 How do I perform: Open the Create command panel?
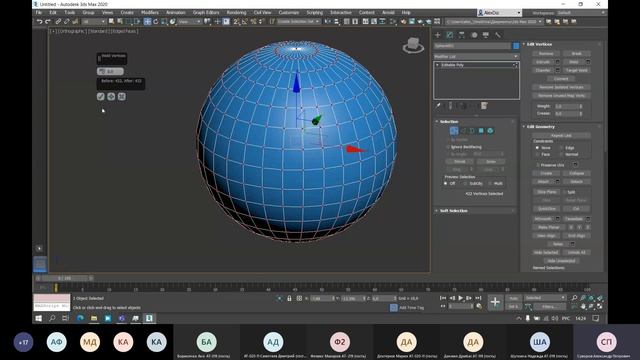[438, 35]
